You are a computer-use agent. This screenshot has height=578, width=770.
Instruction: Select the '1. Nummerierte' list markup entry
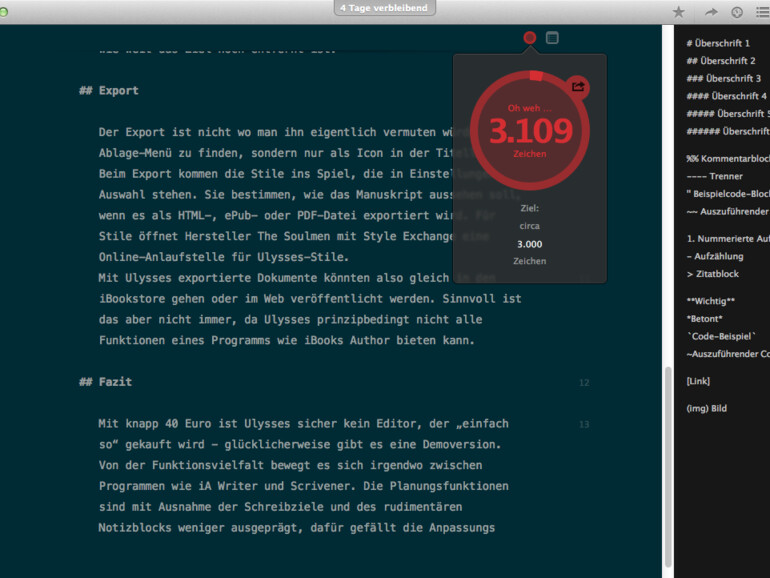(x=728, y=239)
